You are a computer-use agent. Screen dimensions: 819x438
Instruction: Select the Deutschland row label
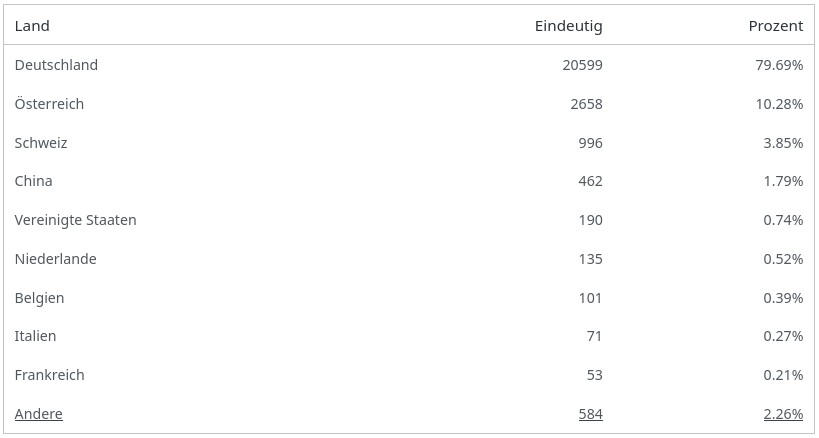(56, 65)
